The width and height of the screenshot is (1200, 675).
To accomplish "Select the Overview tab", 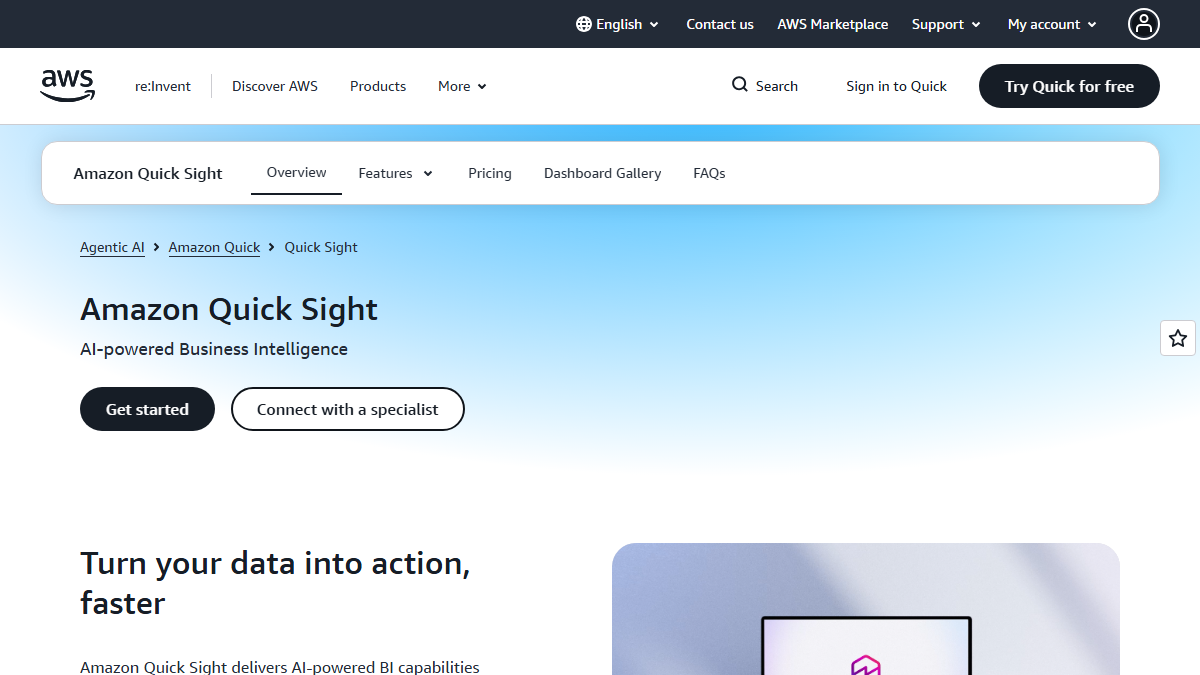I will pos(296,173).
